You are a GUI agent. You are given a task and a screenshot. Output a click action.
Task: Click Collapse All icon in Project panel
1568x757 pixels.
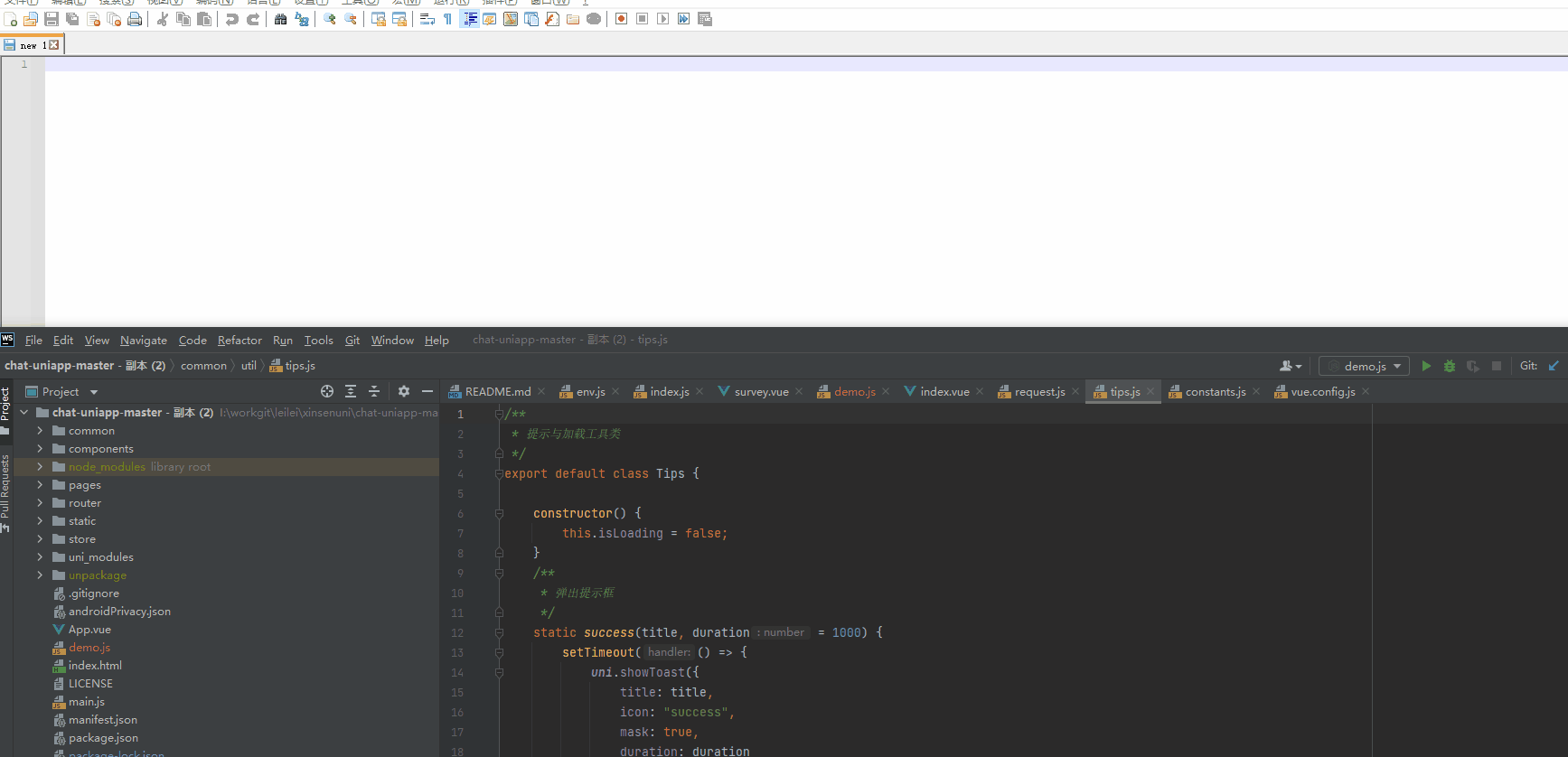coord(374,391)
